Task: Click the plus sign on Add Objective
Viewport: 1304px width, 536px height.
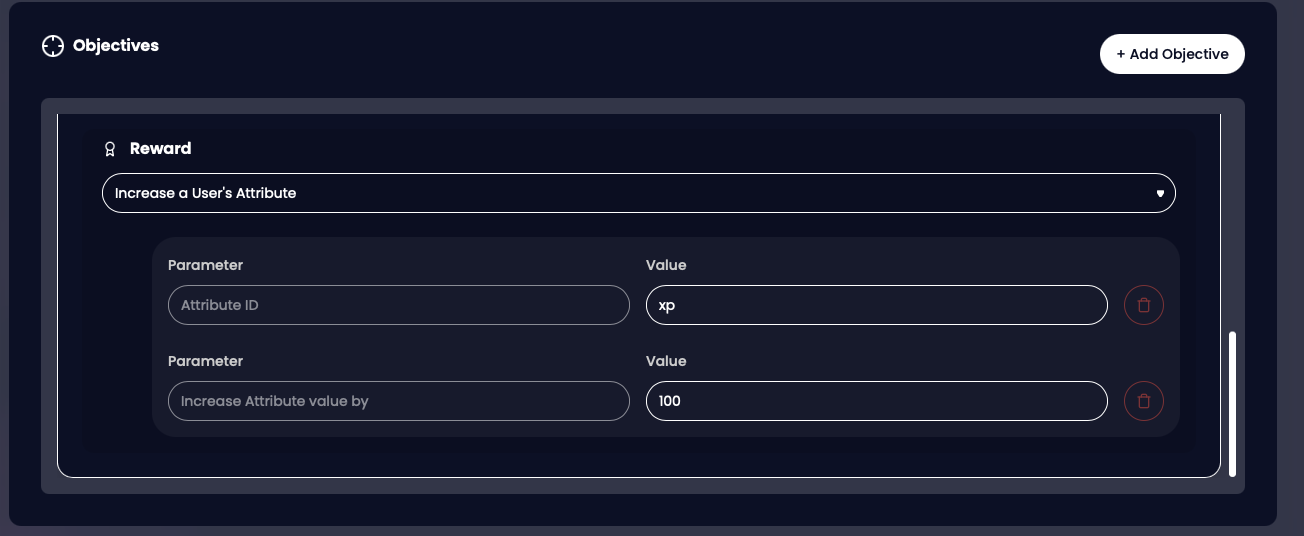Action: pyautogui.click(x=1121, y=54)
